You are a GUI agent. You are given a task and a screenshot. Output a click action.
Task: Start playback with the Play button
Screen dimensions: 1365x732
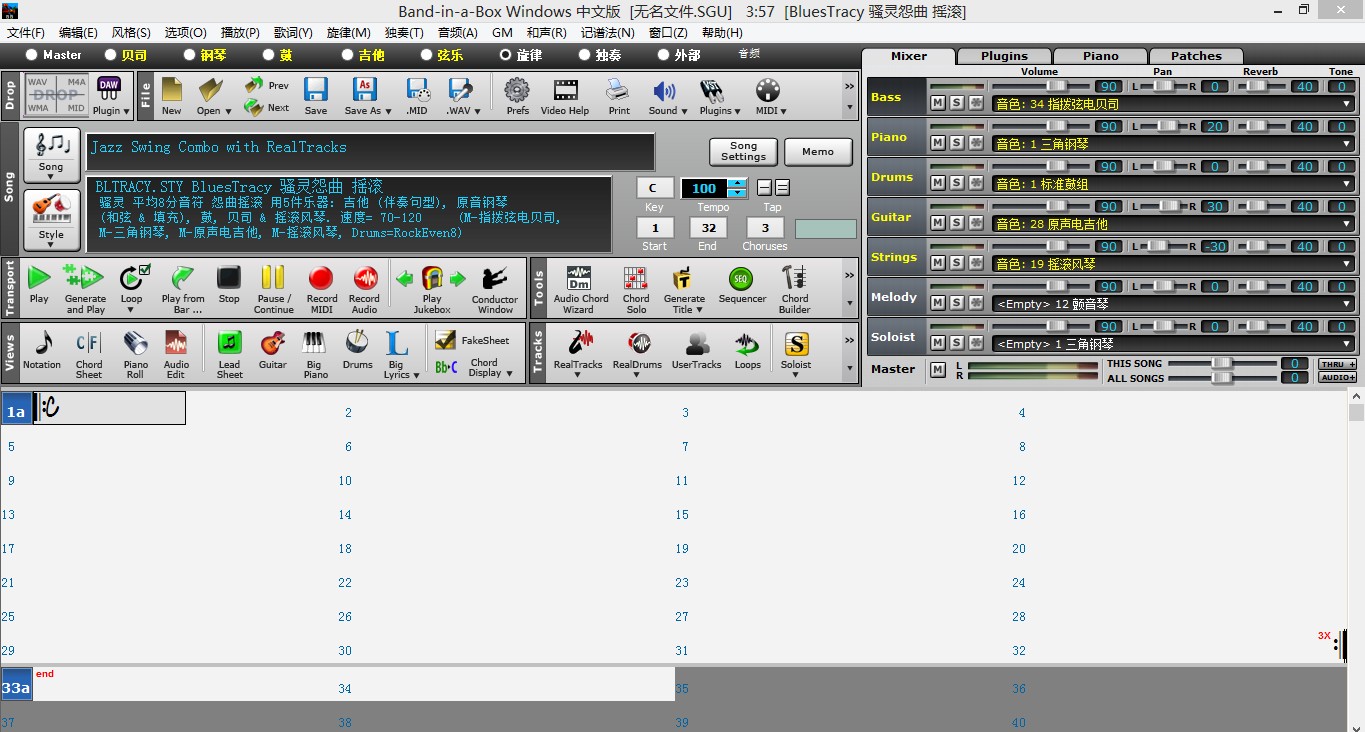[39, 286]
